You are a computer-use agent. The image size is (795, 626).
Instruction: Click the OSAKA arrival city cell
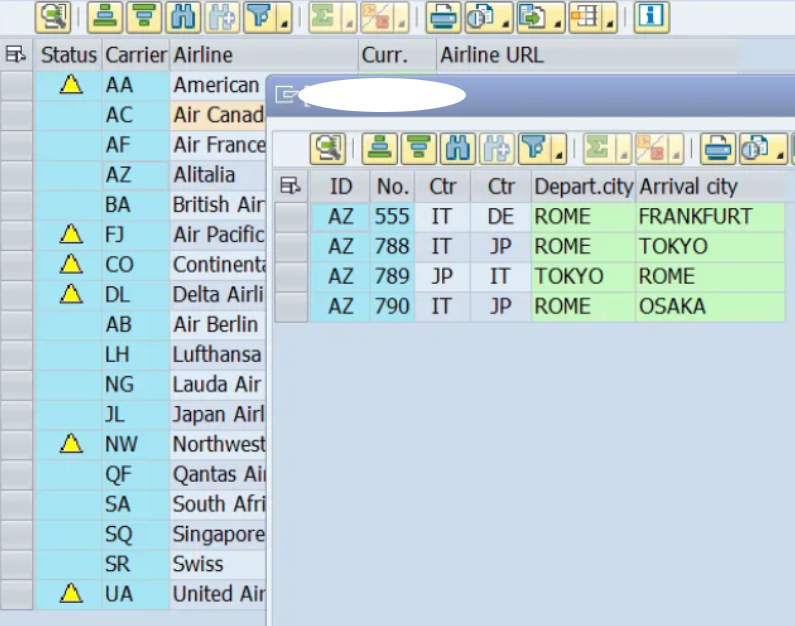[x=710, y=307]
